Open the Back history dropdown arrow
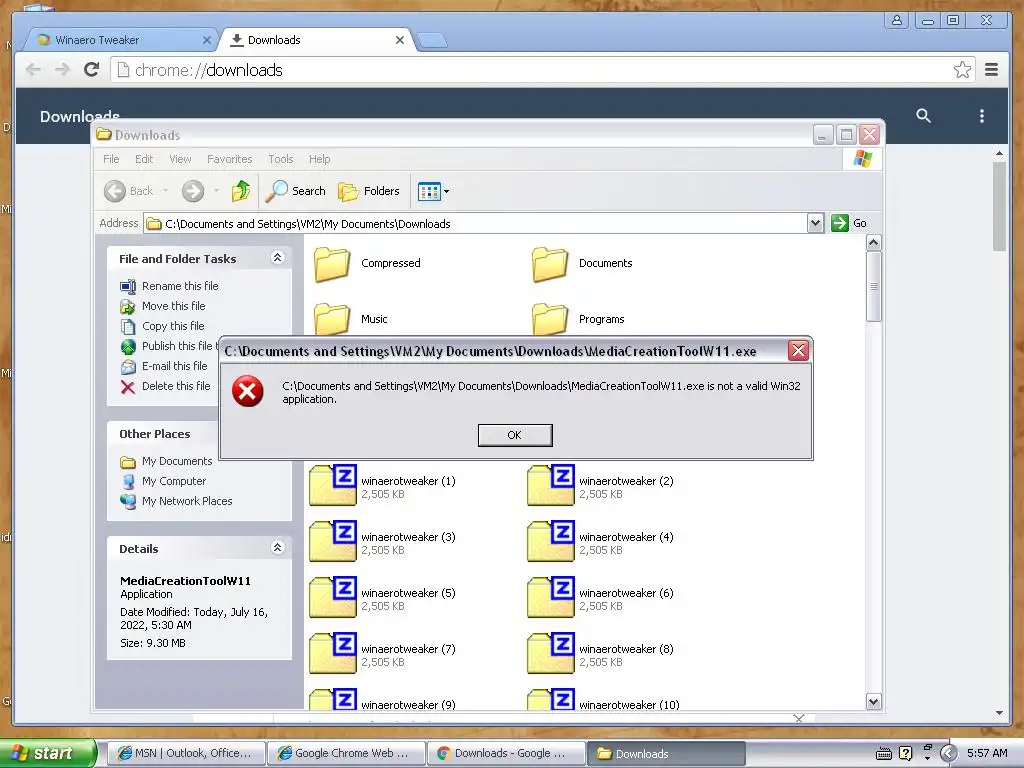This screenshot has width=1024, height=768. coord(165,191)
